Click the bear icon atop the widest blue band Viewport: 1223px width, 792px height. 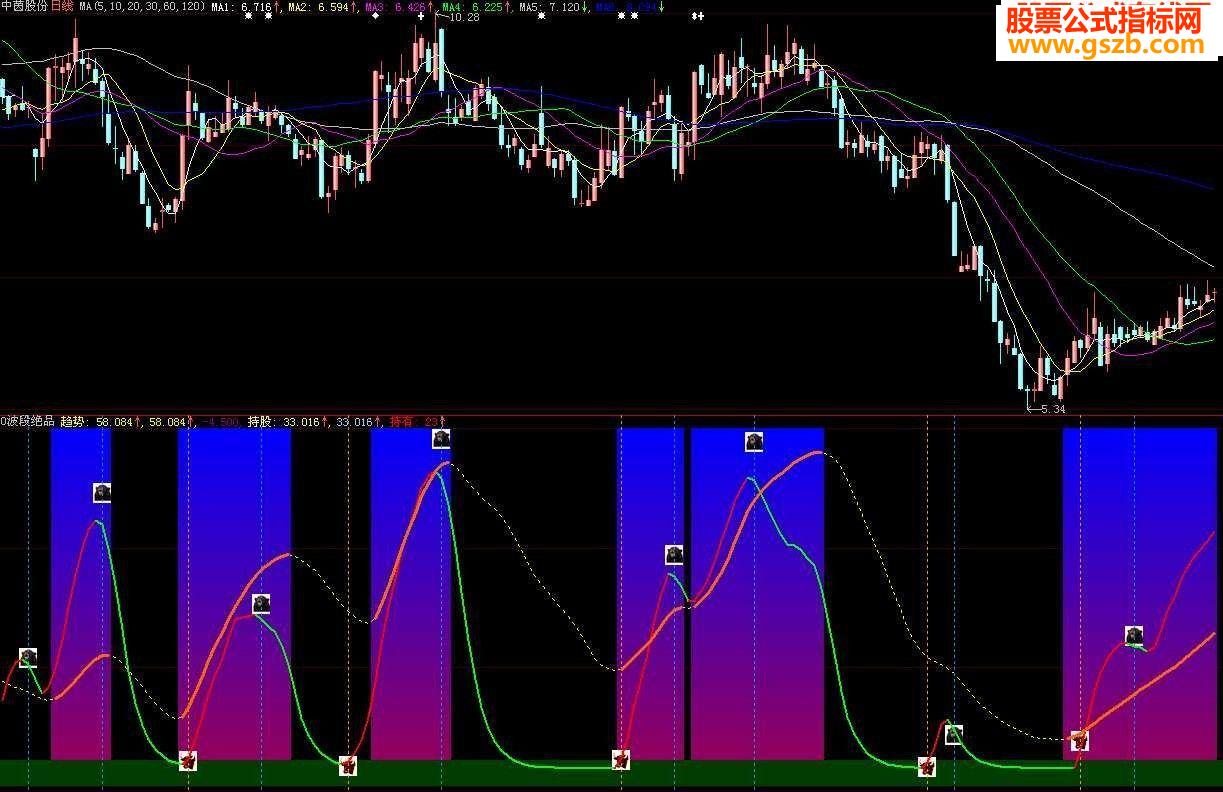tap(754, 441)
